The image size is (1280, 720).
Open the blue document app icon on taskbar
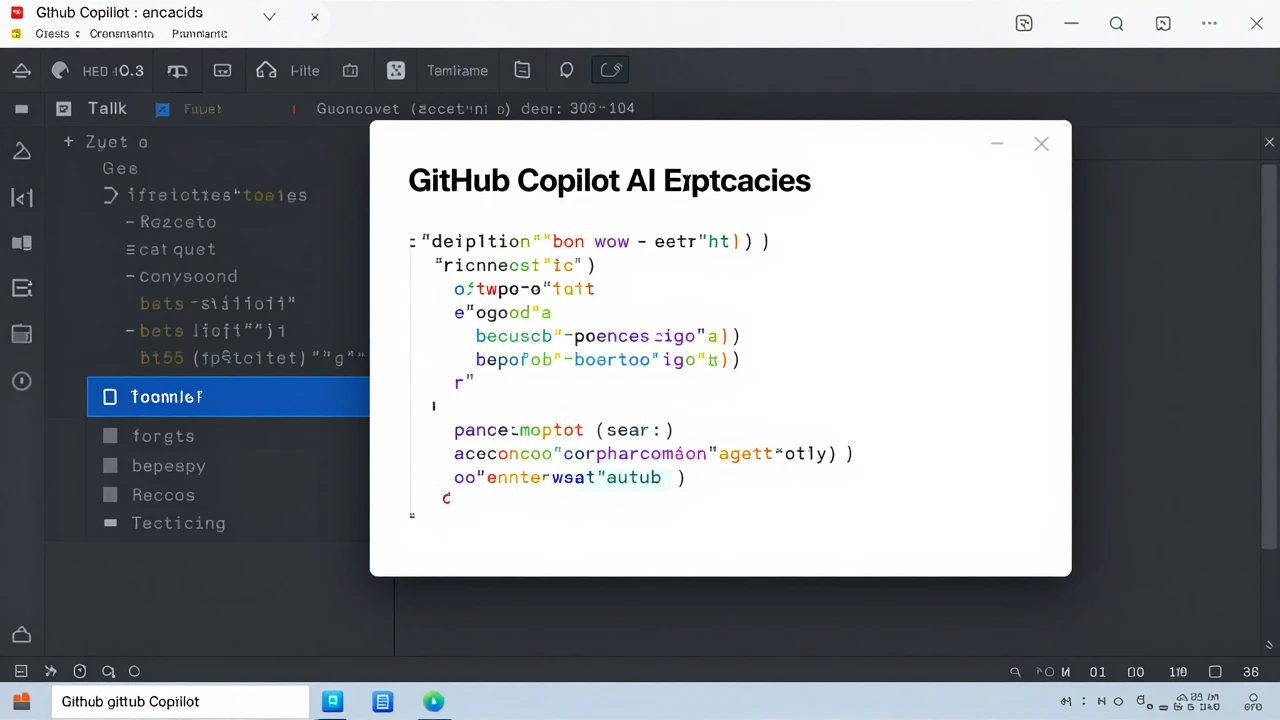coord(382,701)
